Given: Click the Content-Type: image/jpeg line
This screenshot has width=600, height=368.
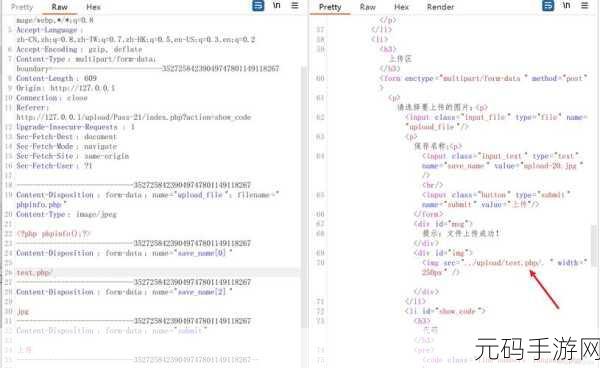Looking at the screenshot, I should pos(66,214).
